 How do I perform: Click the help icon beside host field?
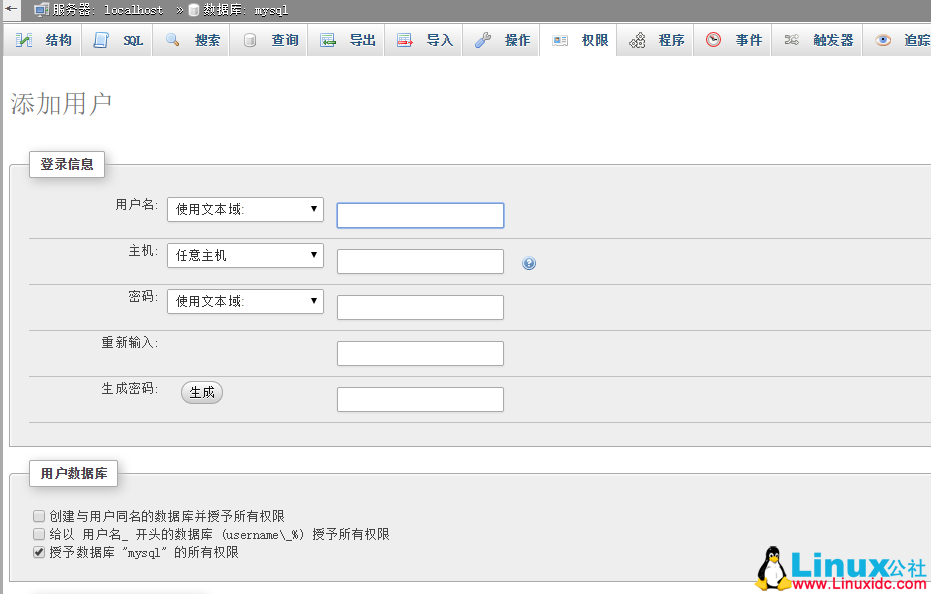[529, 263]
